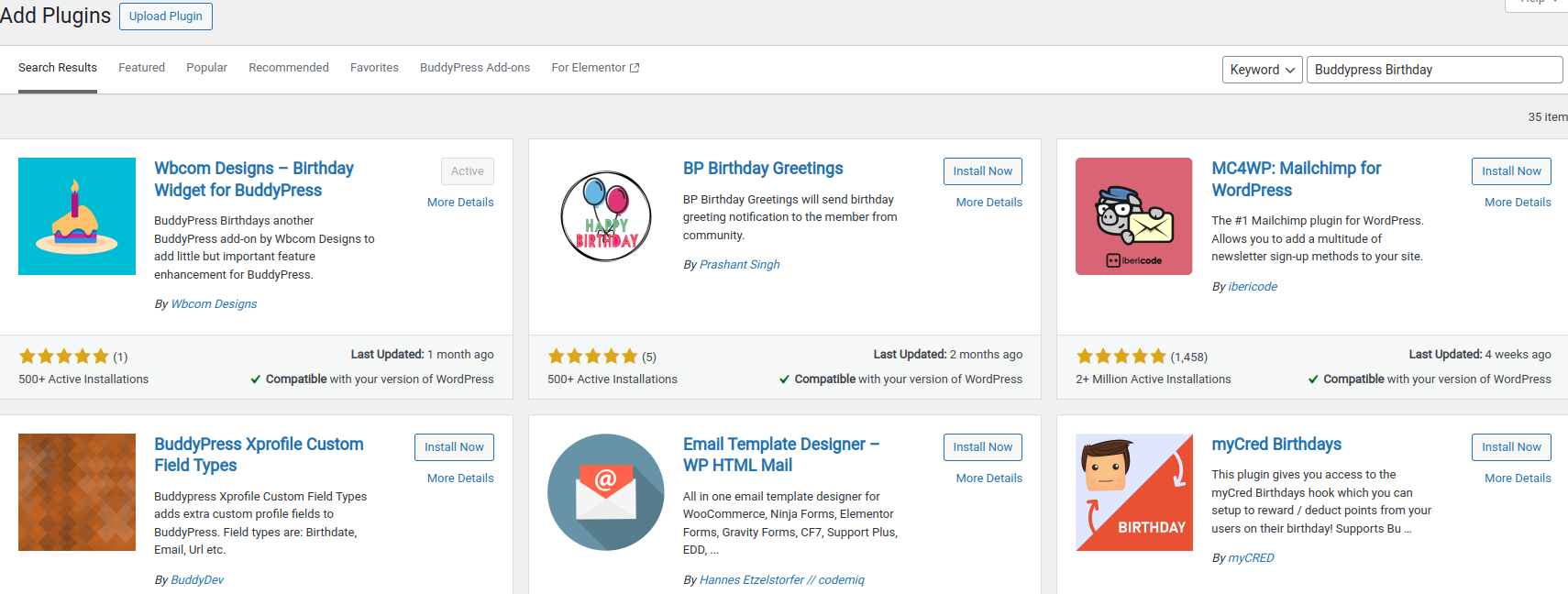The image size is (1568, 594).
Task: Click the Email Template Designer envelope icon
Action: 606,492
